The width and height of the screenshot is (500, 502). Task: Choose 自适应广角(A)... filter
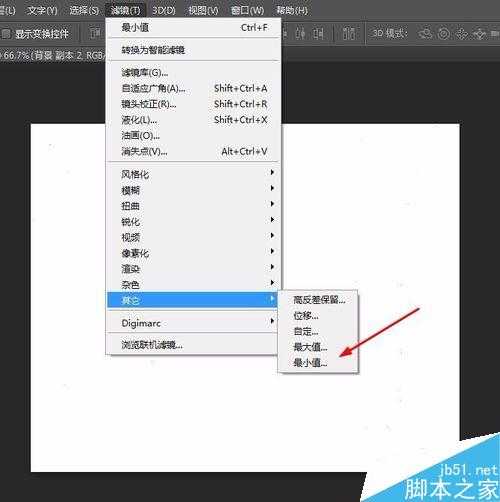tap(194, 88)
